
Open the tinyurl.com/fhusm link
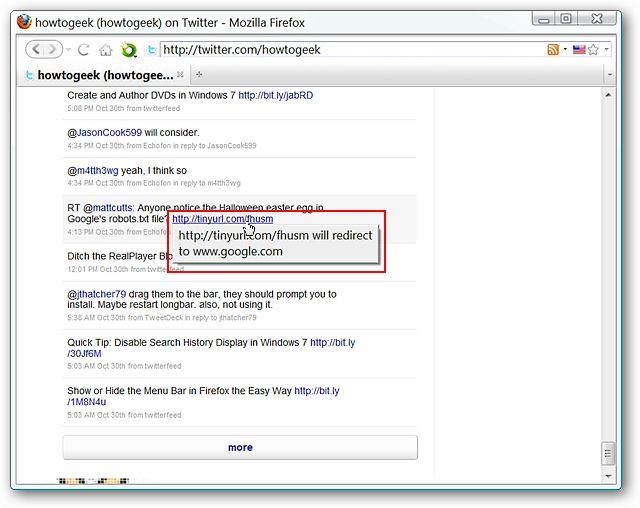[222, 219]
